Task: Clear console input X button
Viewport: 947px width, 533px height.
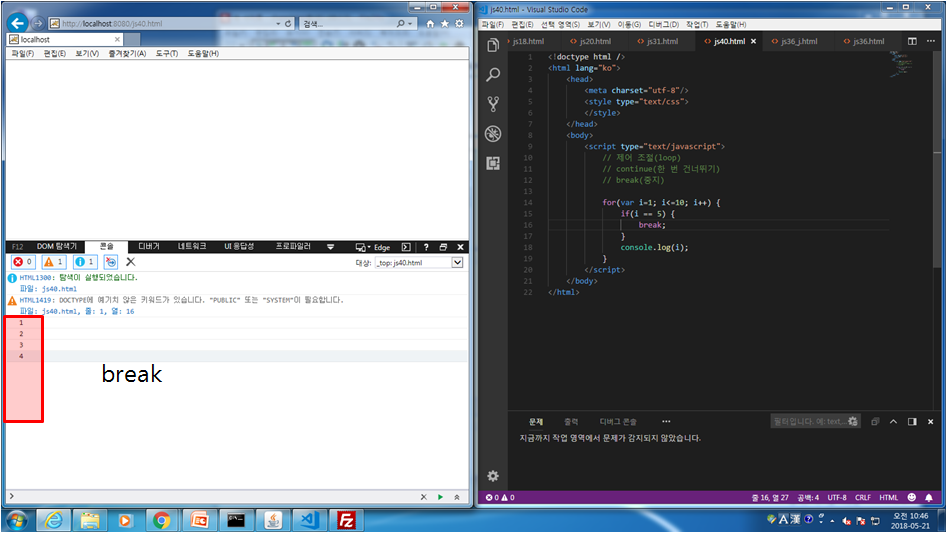Action: [x=423, y=497]
